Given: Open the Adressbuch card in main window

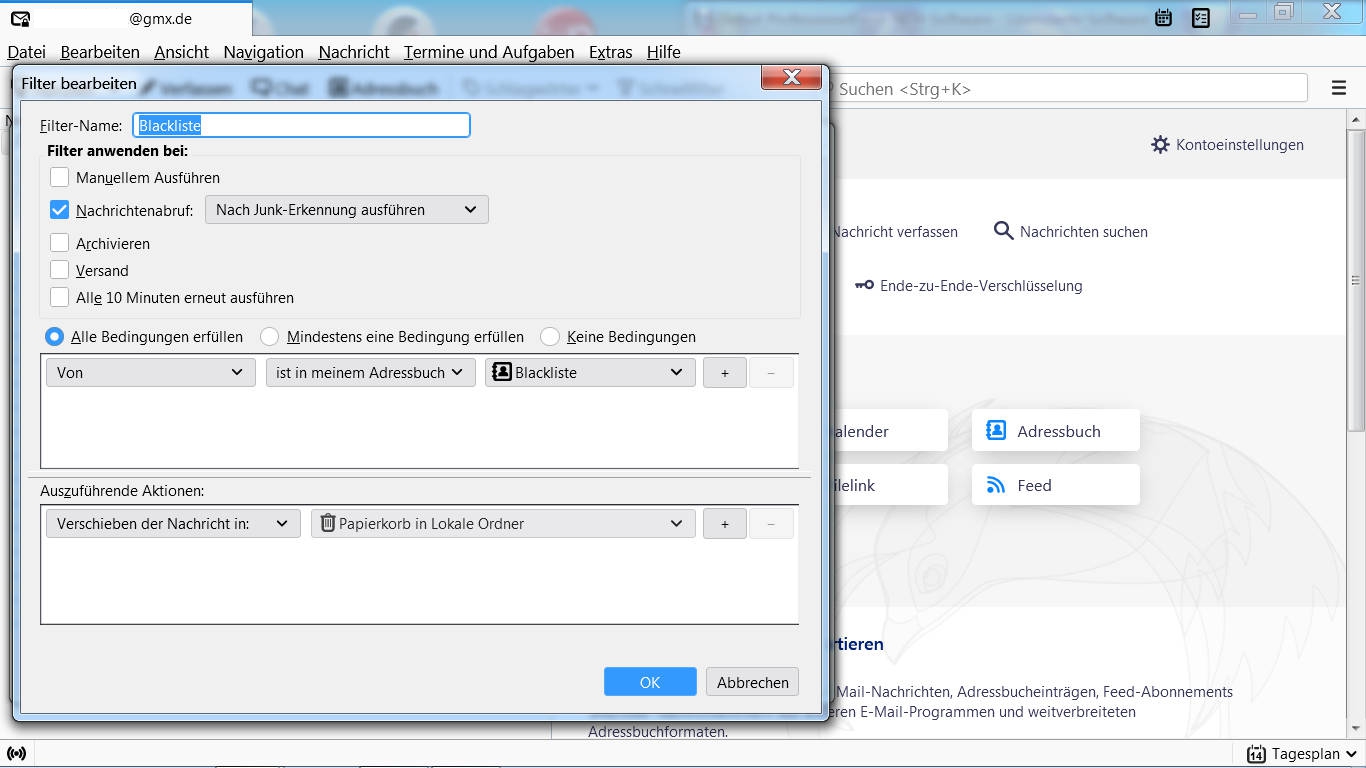Looking at the screenshot, I should [1055, 431].
